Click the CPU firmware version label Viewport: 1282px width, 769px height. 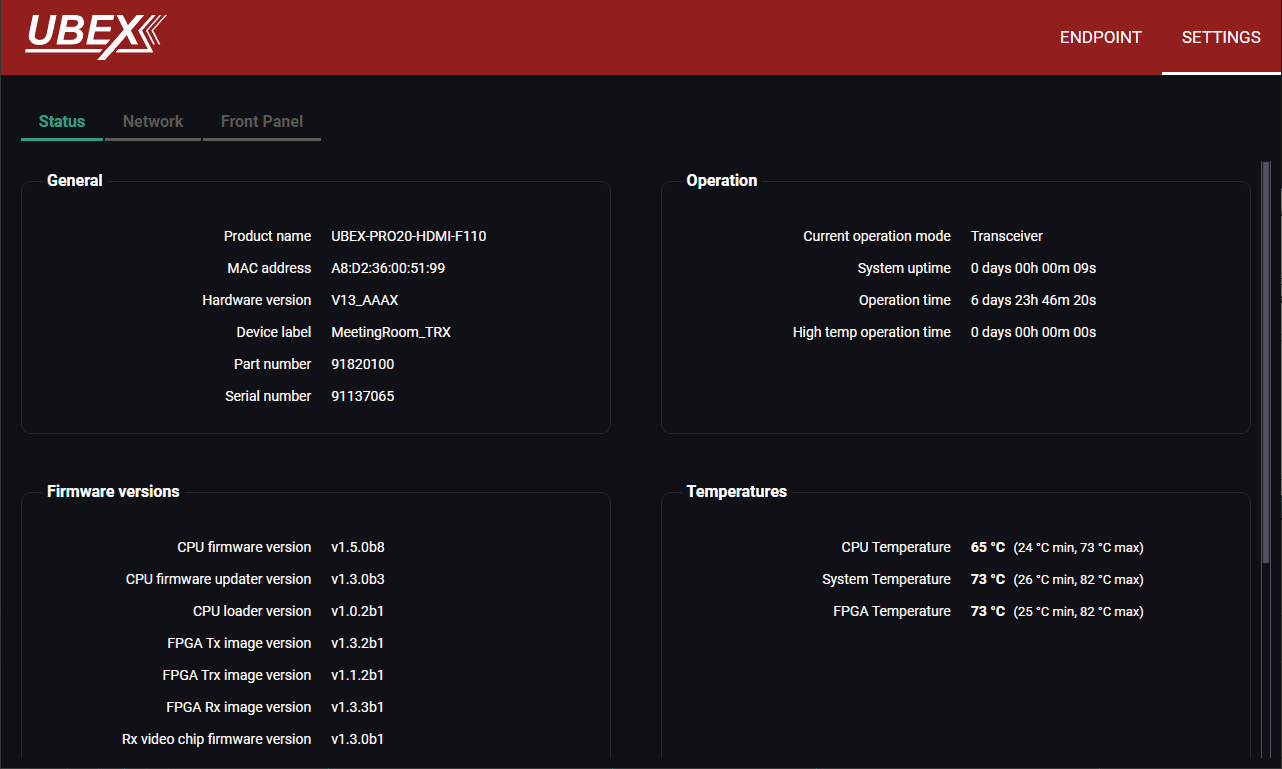(244, 547)
